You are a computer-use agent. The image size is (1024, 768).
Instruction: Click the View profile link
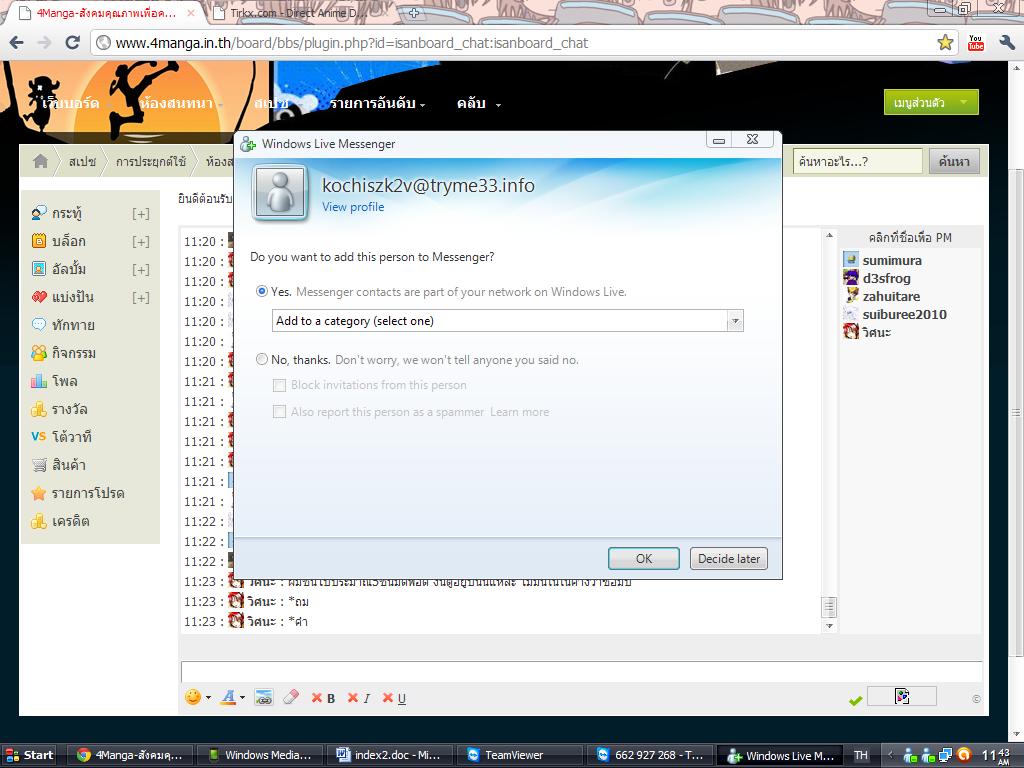pos(353,207)
